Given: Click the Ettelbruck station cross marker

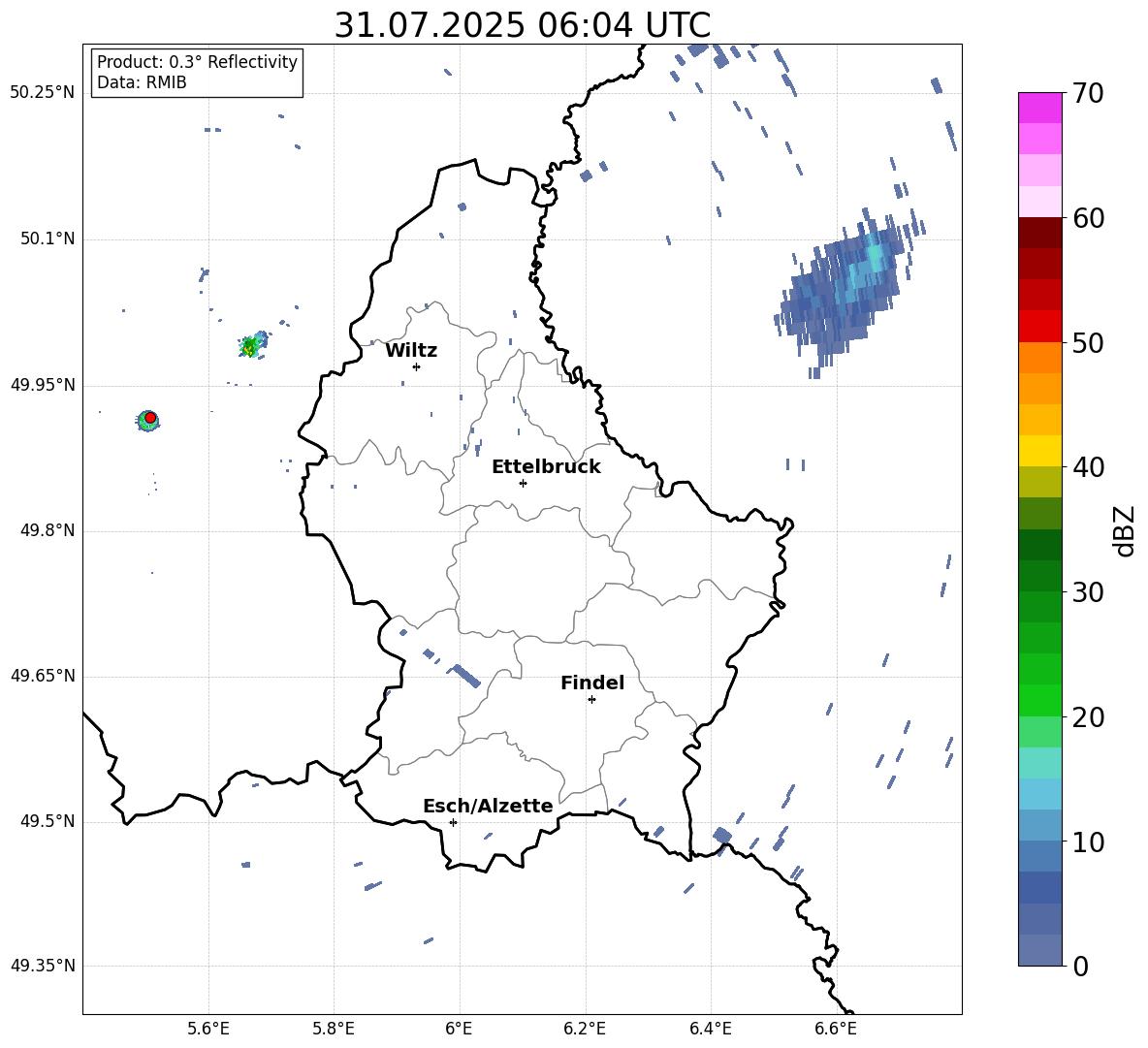Looking at the screenshot, I should pyautogui.click(x=523, y=483).
